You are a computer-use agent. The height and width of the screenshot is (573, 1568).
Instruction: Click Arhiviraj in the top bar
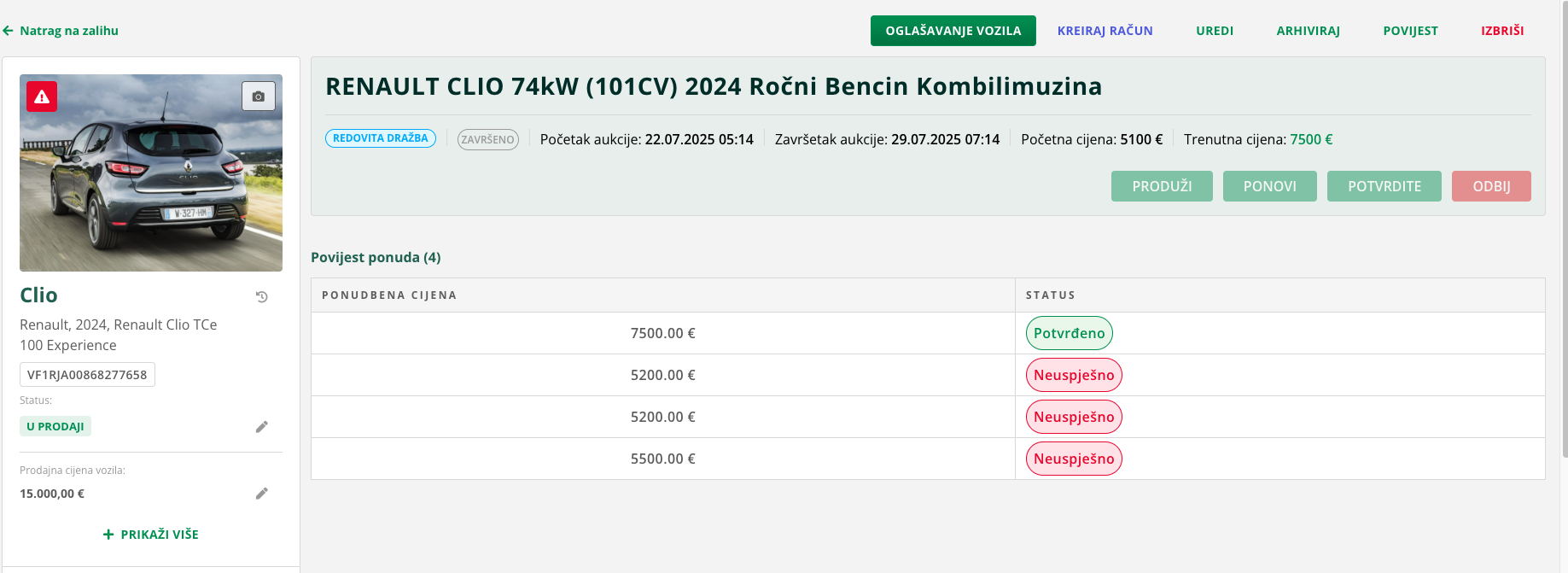(1308, 31)
